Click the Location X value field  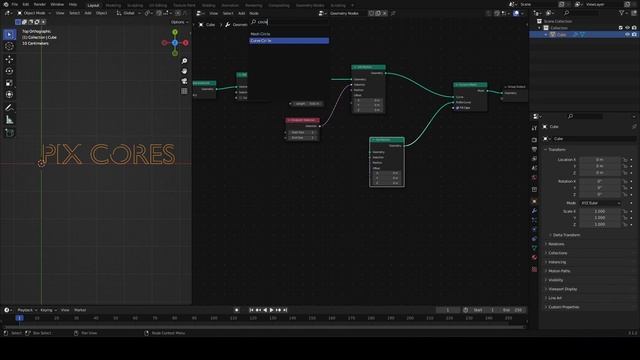pyautogui.click(x=600, y=160)
